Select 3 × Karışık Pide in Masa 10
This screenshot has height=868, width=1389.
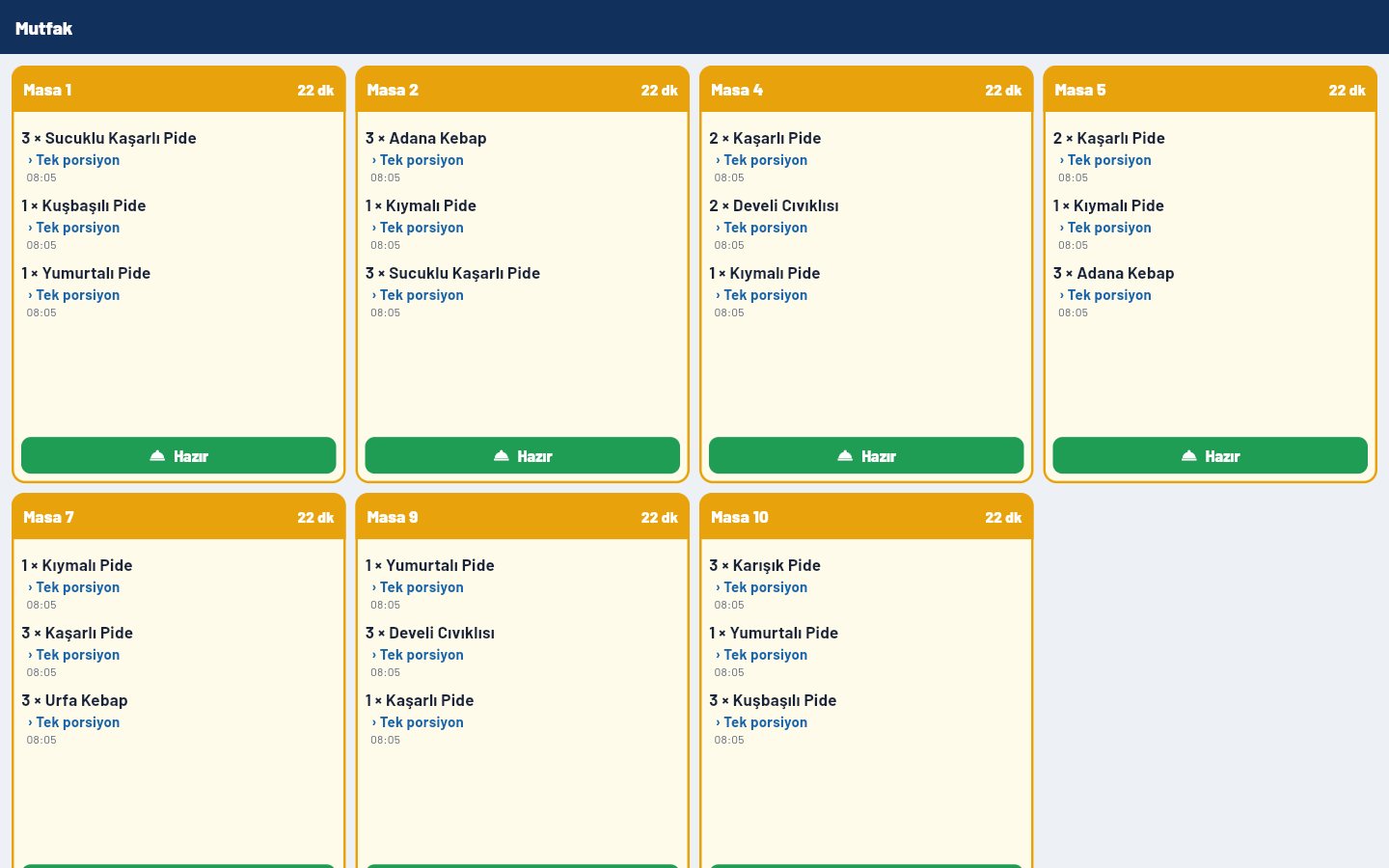(765, 565)
